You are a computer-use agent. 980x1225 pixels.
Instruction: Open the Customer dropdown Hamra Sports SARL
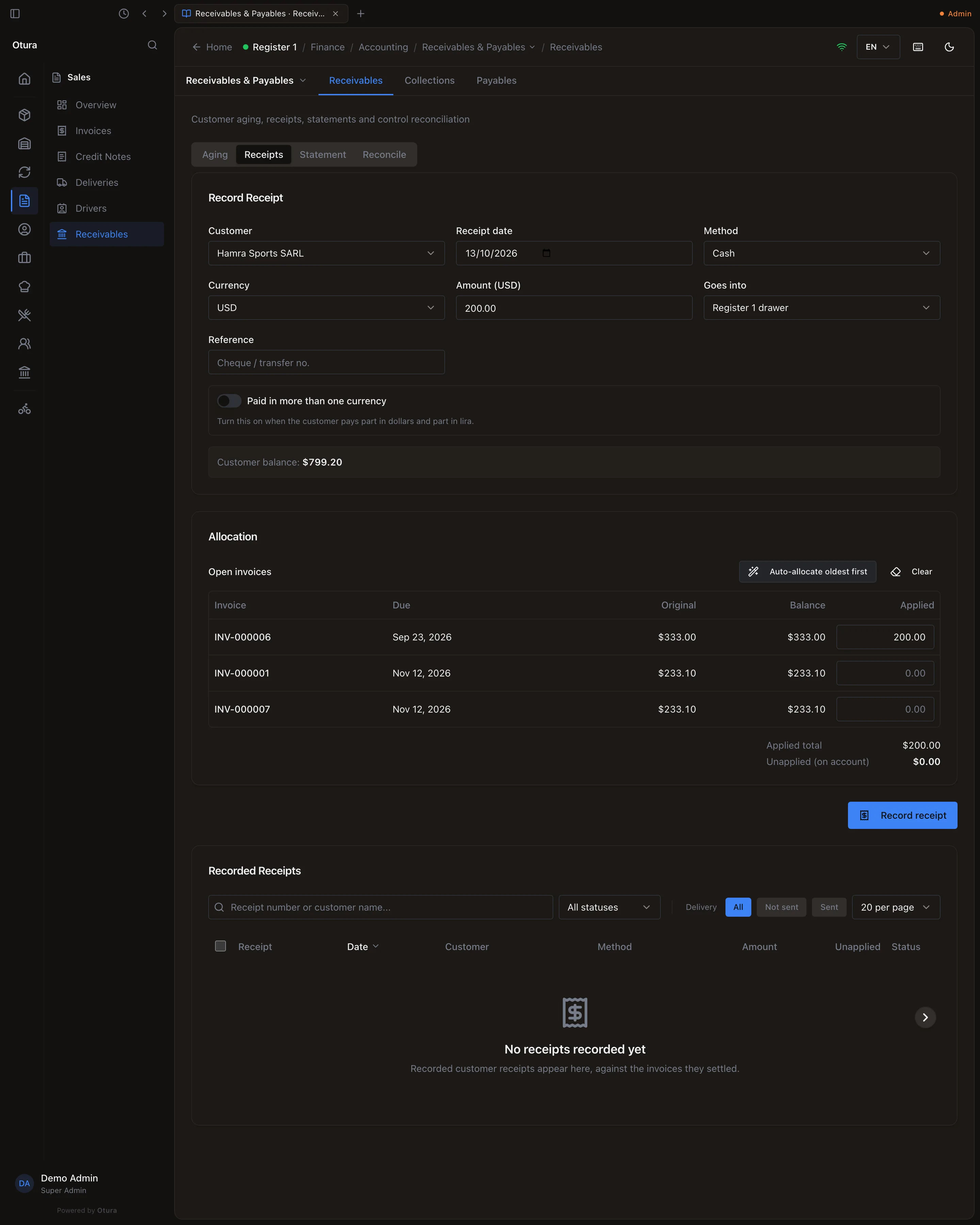click(326, 254)
